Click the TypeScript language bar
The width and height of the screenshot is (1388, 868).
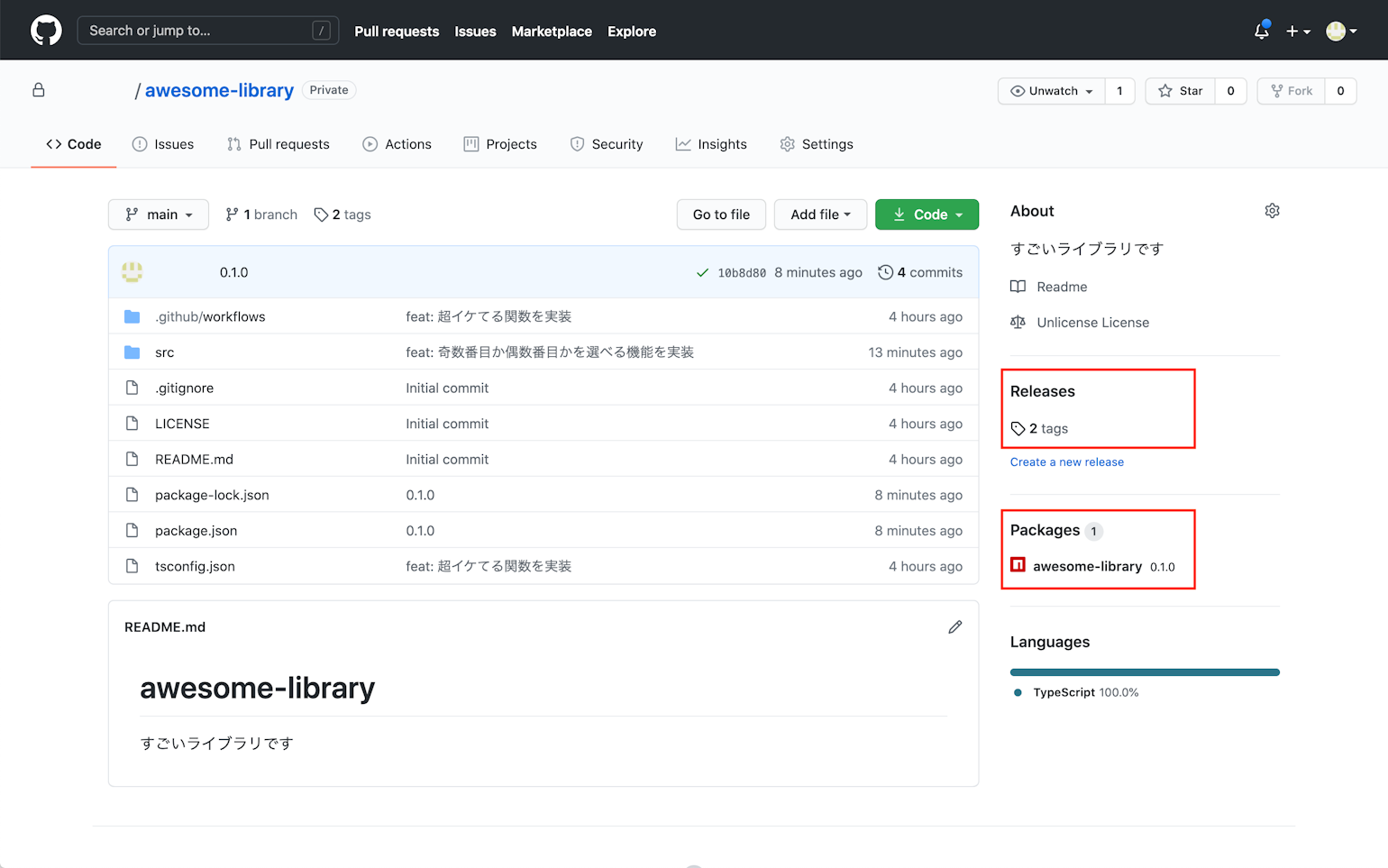[x=1145, y=672]
